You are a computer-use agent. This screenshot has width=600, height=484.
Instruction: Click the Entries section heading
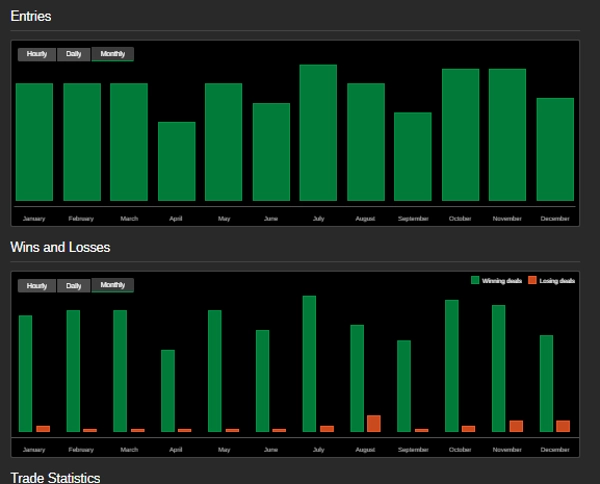tap(31, 16)
